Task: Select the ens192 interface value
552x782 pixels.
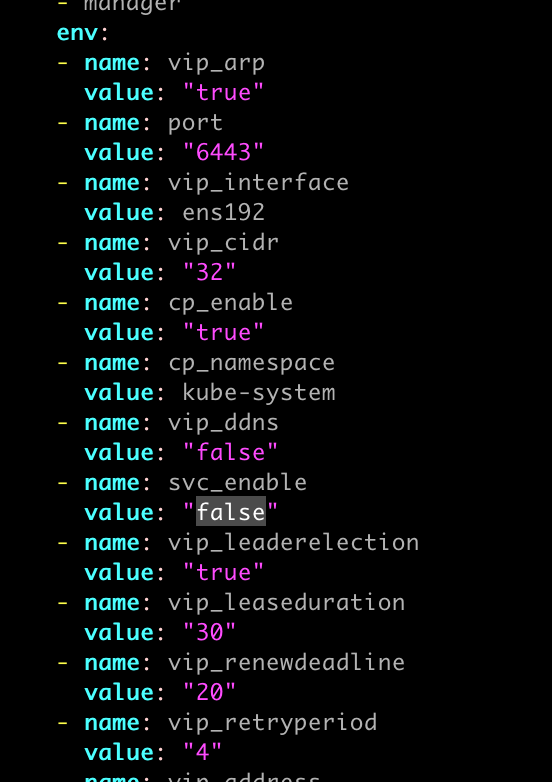Action: (223, 212)
